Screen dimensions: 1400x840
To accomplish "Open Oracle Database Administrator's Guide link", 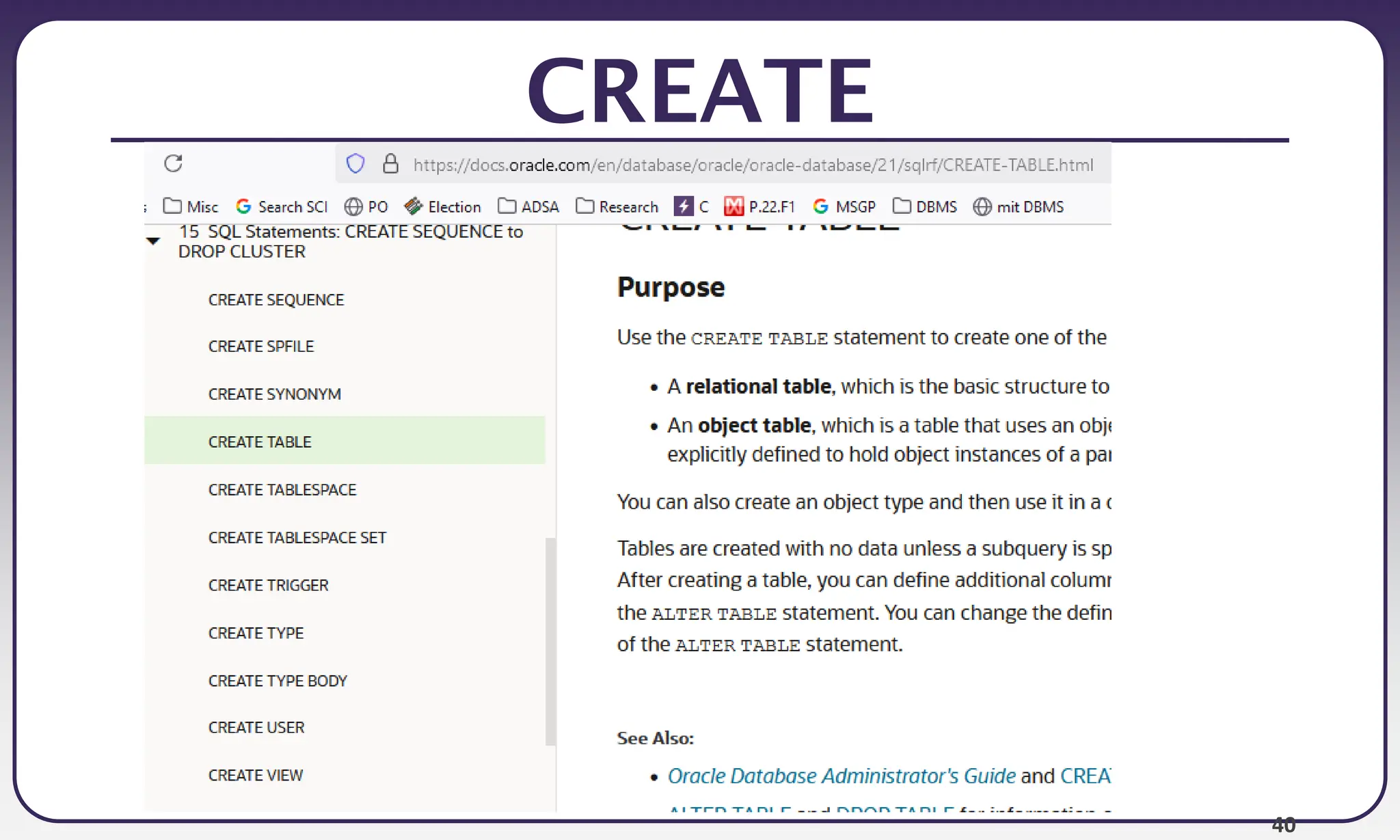I will pyautogui.click(x=841, y=776).
